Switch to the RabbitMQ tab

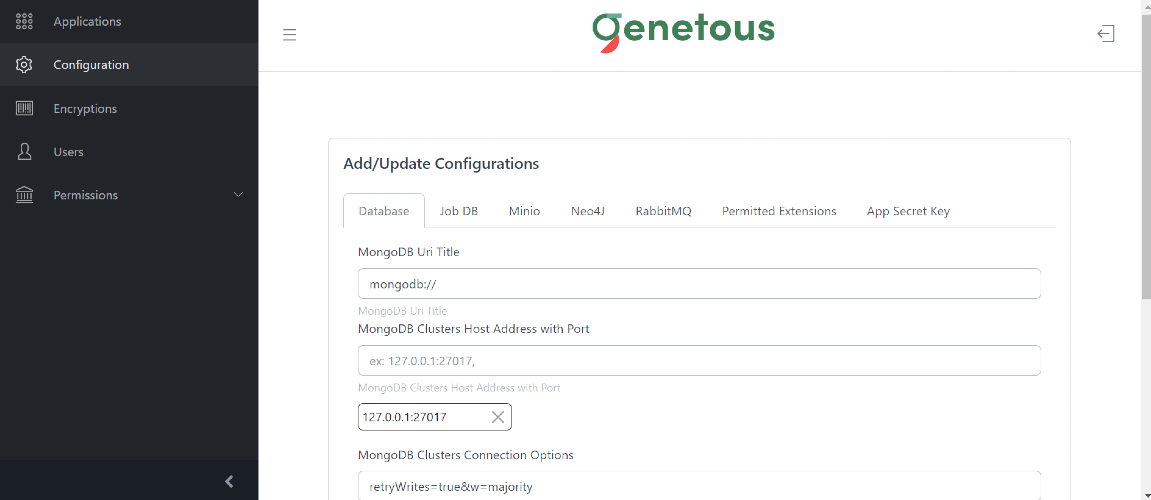click(664, 211)
